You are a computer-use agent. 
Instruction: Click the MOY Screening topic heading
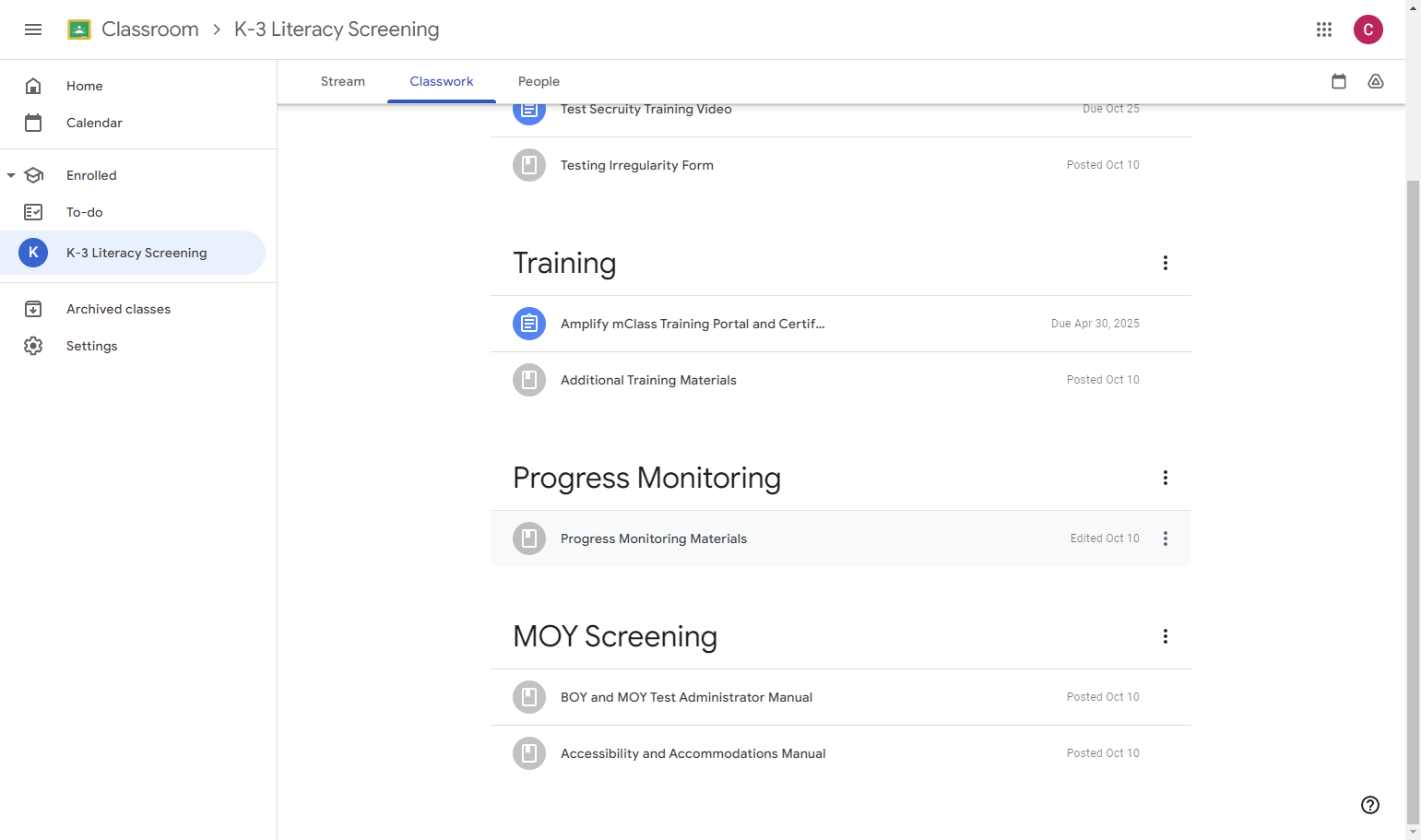[x=615, y=636]
